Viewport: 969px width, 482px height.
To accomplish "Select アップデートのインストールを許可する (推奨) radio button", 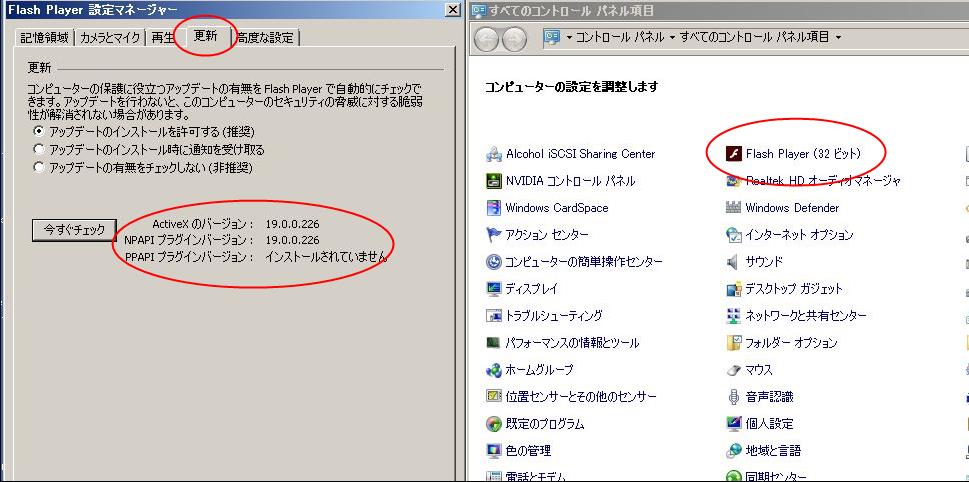I will [x=39, y=132].
